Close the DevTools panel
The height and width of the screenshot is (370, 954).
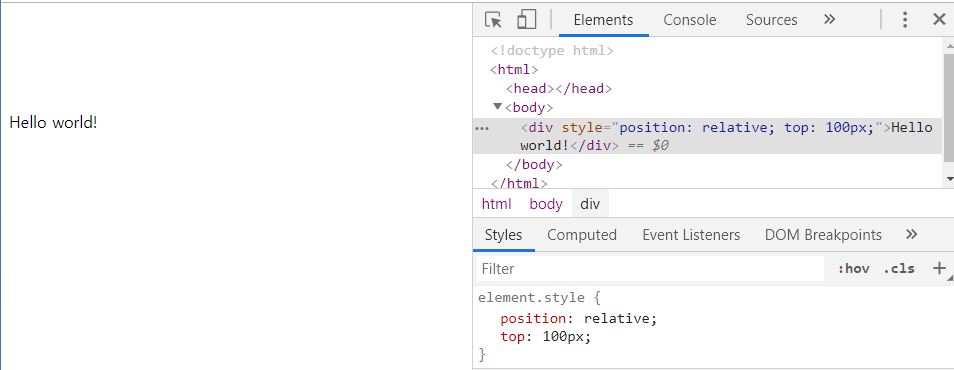tap(939, 19)
